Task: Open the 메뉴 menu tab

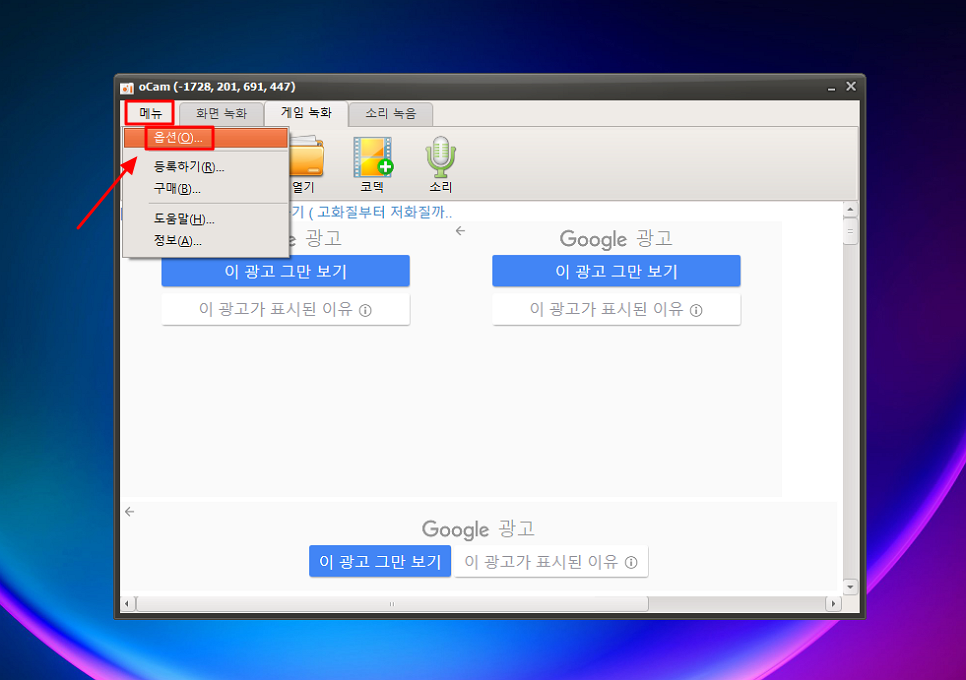Action: (150, 113)
